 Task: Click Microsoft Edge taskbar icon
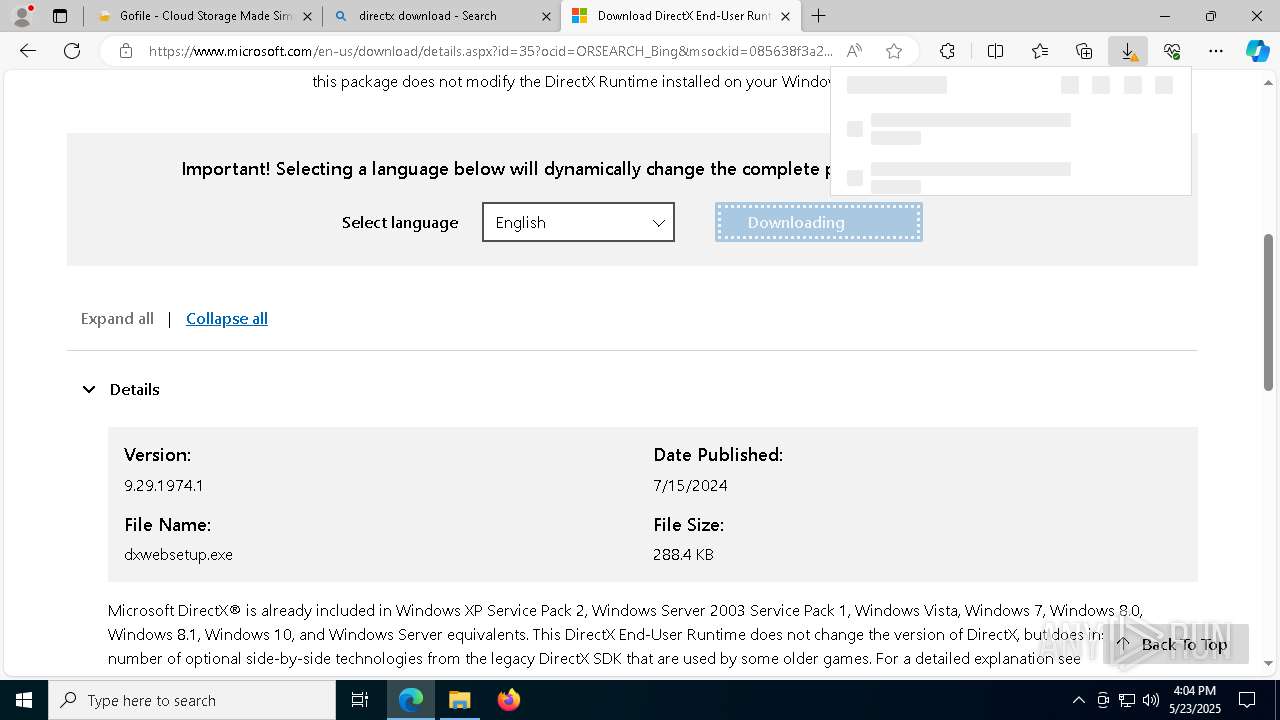tap(411, 700)
